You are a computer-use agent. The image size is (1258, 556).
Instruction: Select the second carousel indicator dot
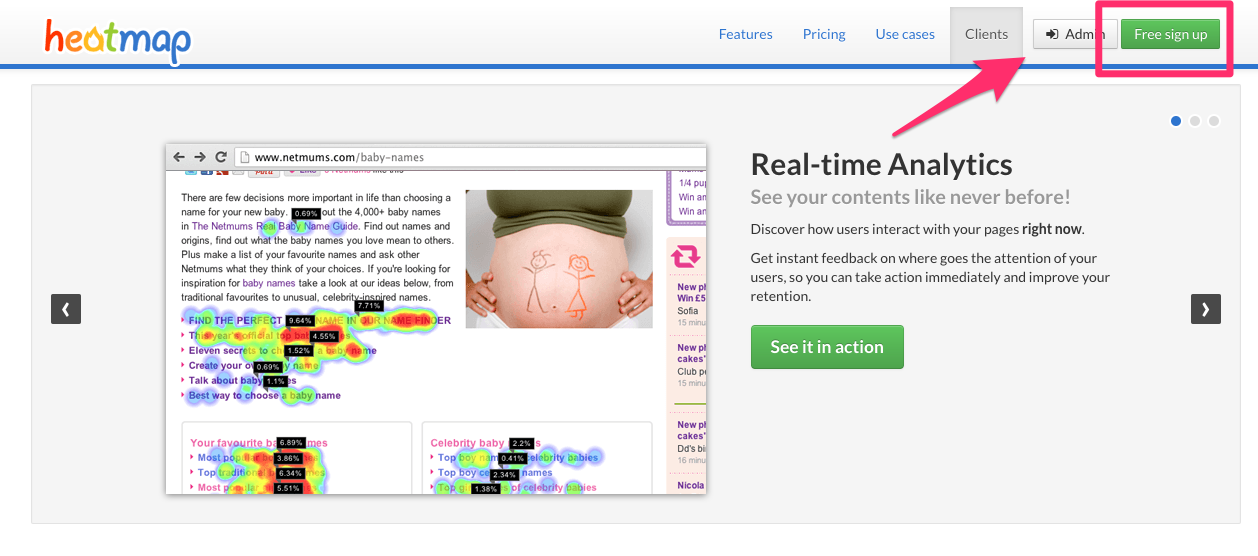pyautogui.click(x=1195, y=121)
